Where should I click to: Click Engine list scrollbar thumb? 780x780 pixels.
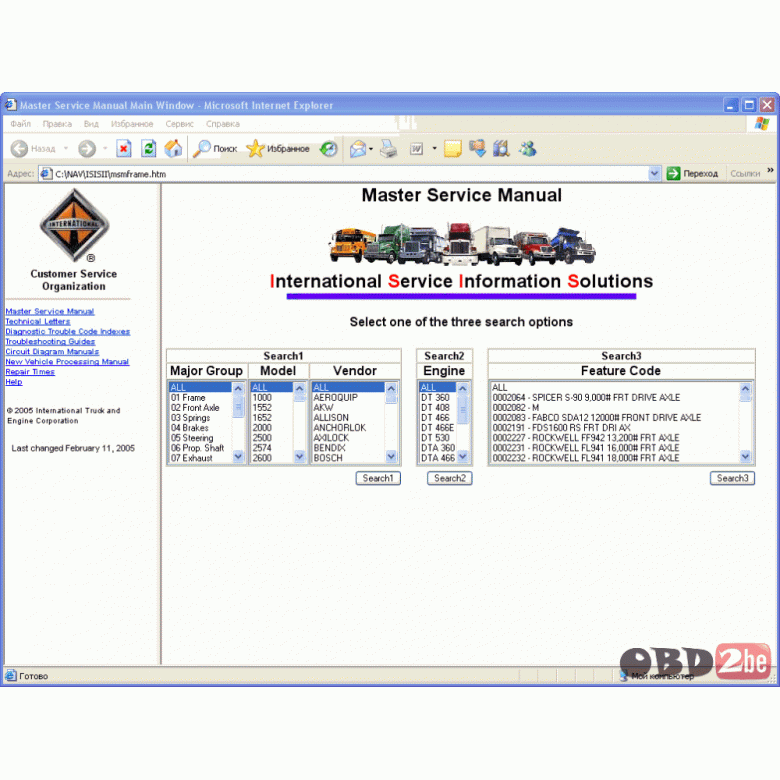click(x=463, y=410)
